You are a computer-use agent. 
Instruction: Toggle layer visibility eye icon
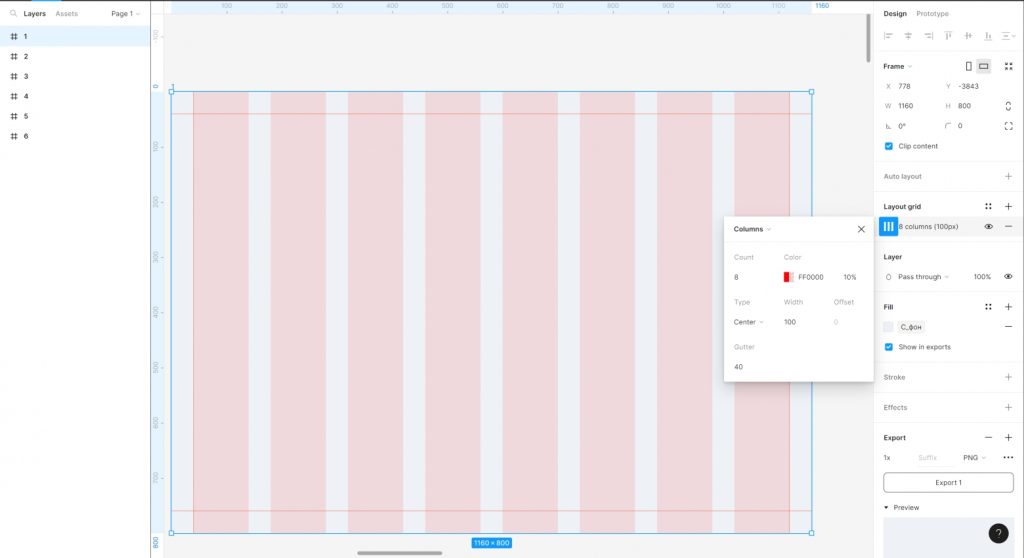coord(1008,276)
